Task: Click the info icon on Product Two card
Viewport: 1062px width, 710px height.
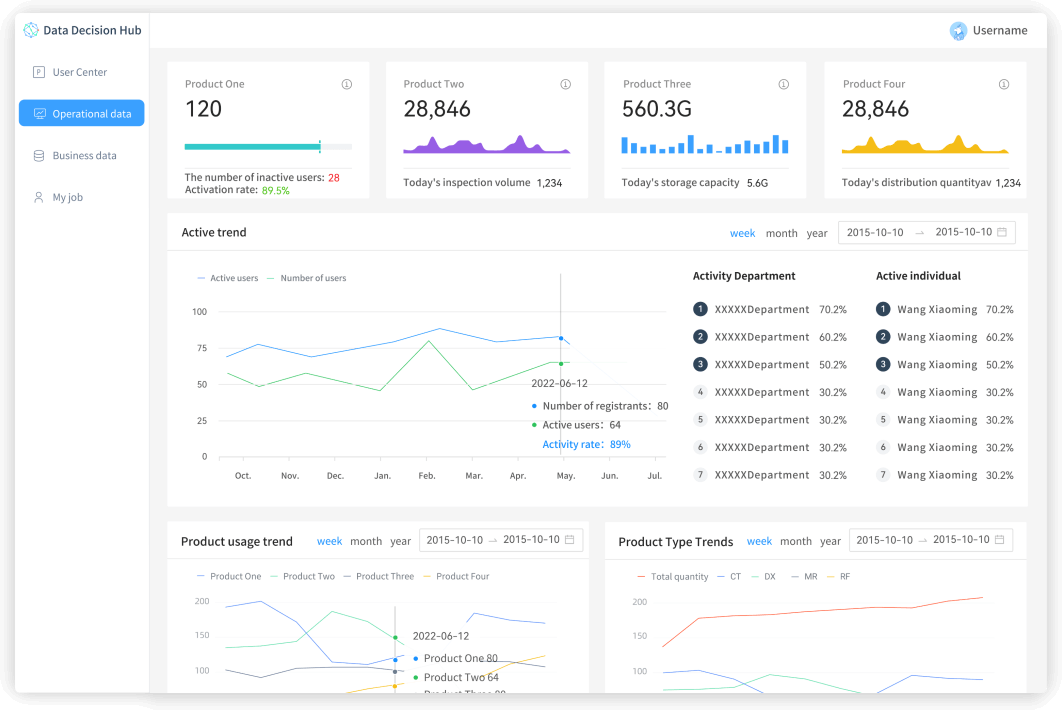Action: [x=566, y=85]
